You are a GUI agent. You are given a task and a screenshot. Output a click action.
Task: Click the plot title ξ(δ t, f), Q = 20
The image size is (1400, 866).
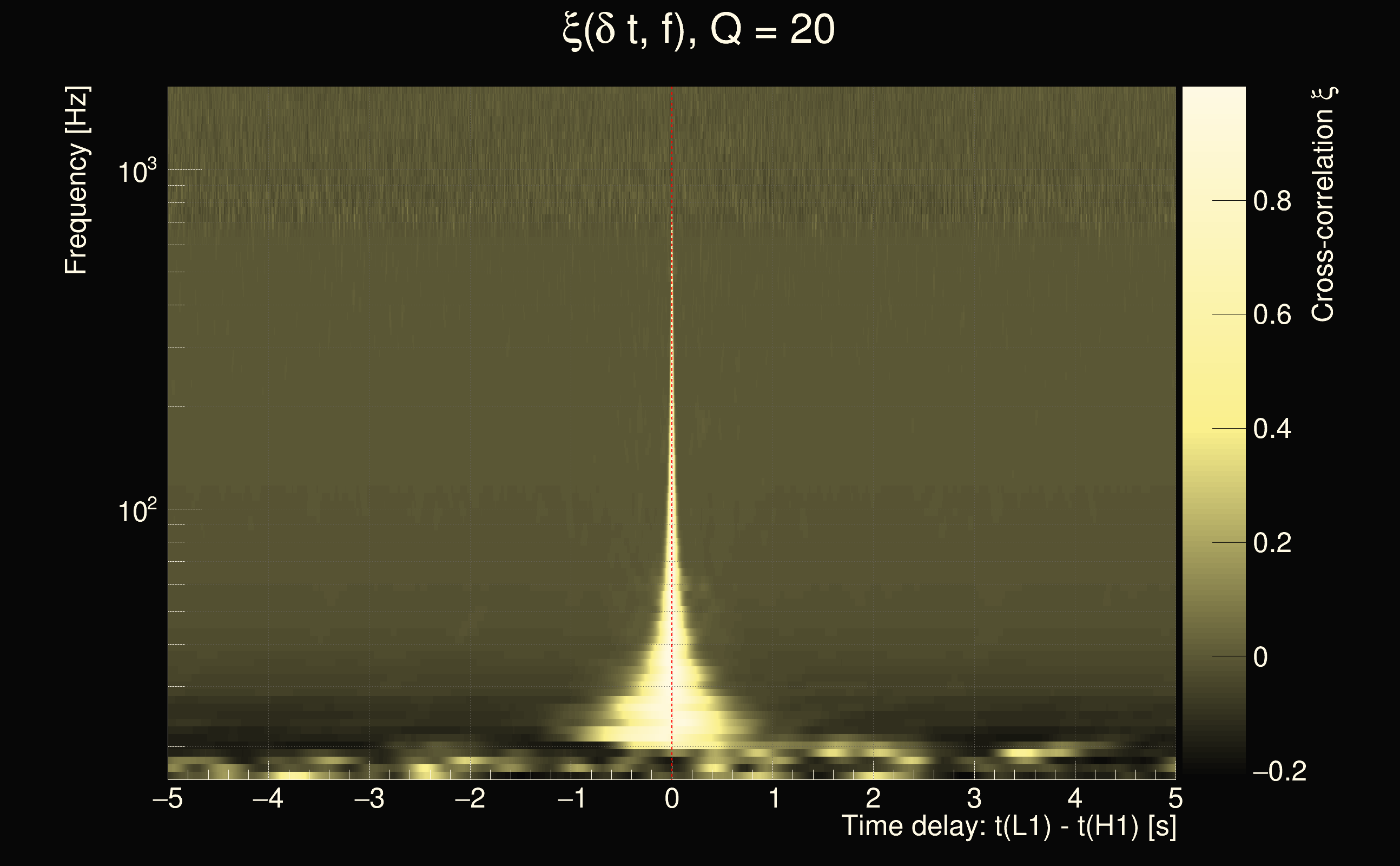(698, 31)
